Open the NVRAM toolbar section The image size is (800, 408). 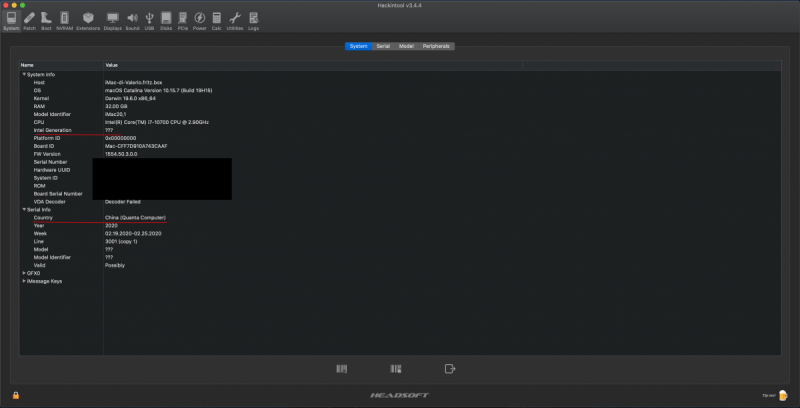[x=64, y=21]
